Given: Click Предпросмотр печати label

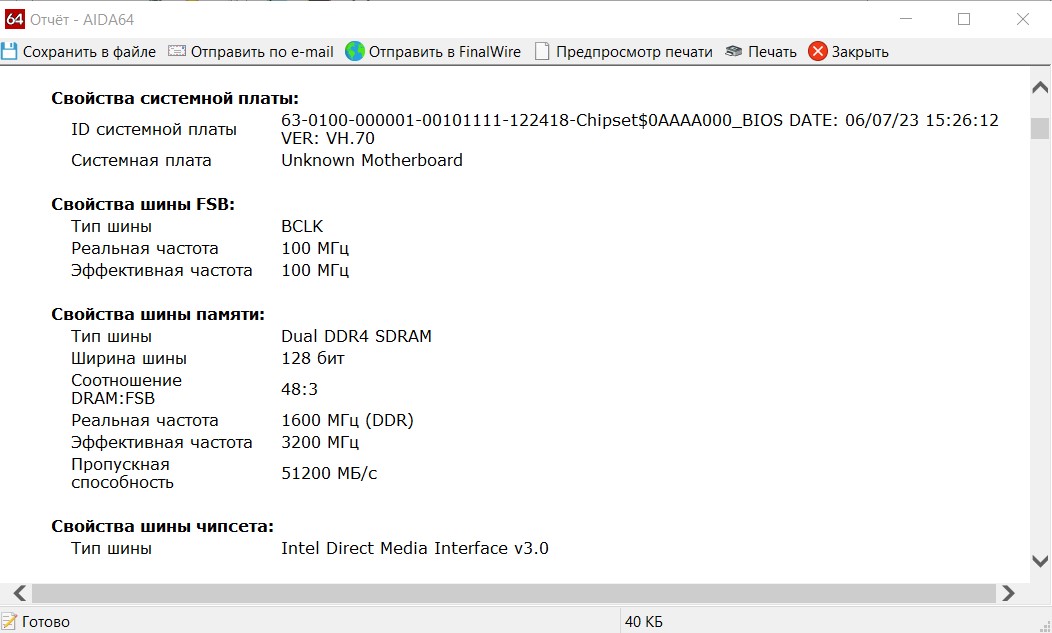Looking at the screenshot, I should (634, 52).
